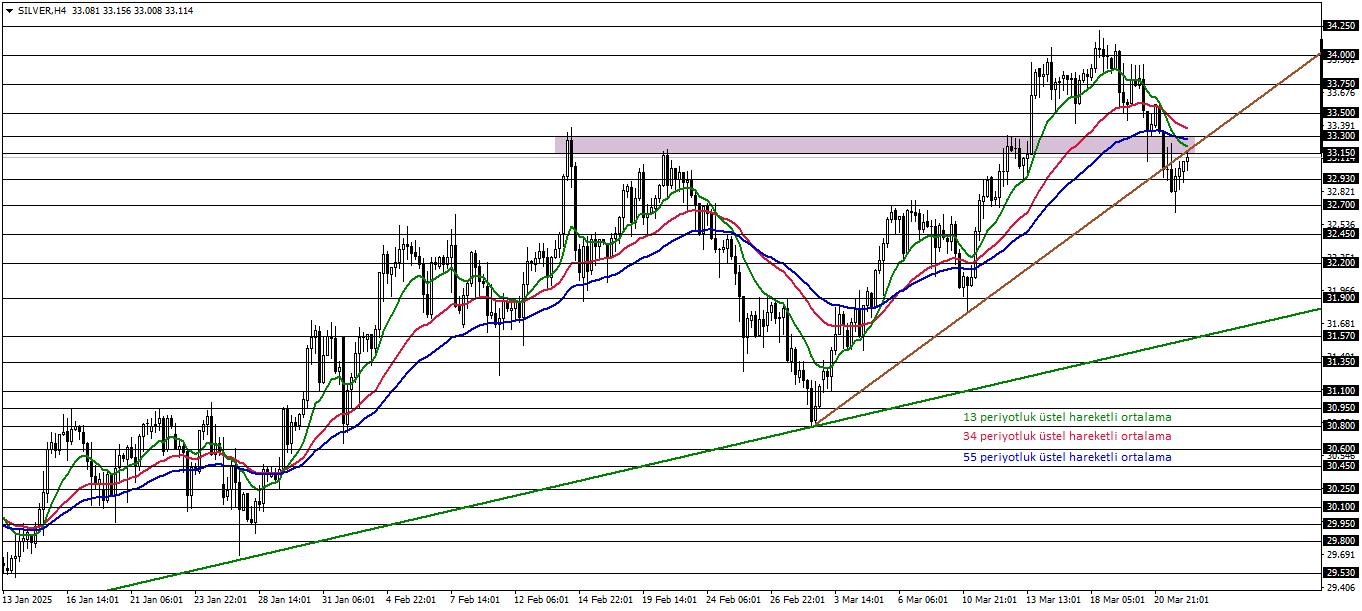The width and height of the screenshot is (1362, 611).
Task: Select the purple resistance zone rectangle
Action: click(875, 145)
